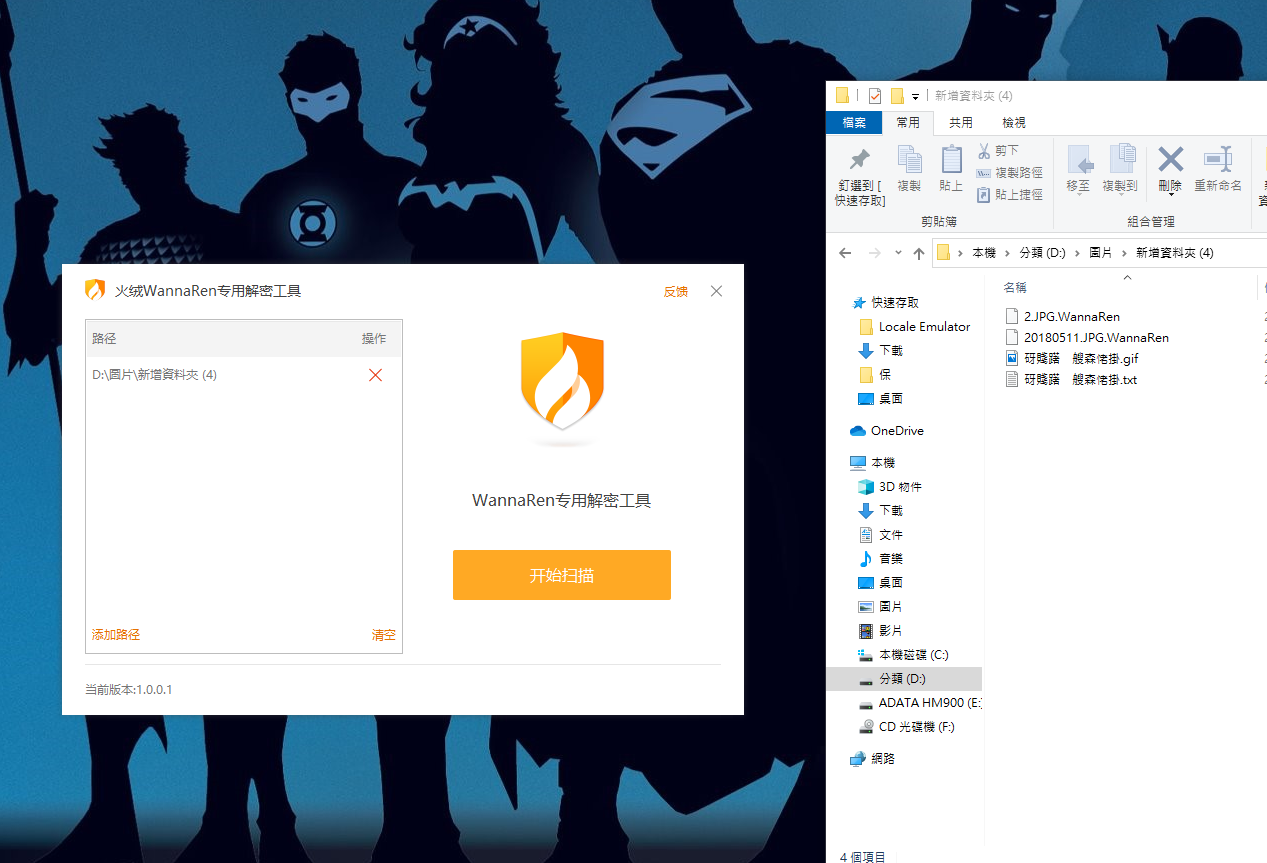Select 分類 (D:) in the navigation pane
The height and width of the screenshot is (863, 1267).
(x=904, y=679)
